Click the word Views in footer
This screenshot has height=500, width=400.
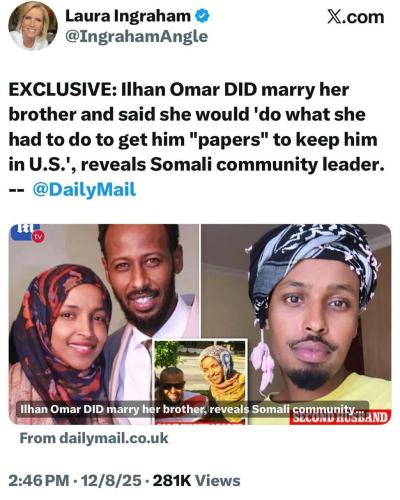click(217, 481)
